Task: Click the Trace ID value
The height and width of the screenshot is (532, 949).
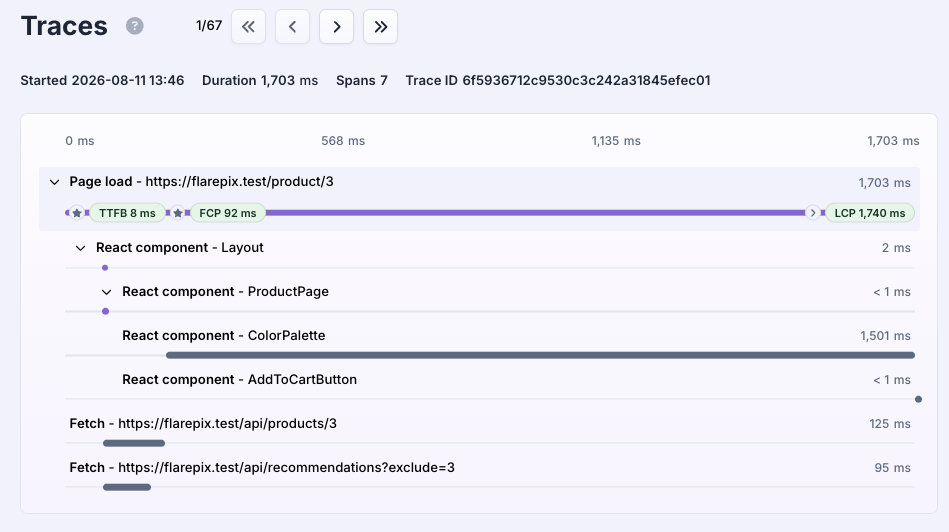Action: (586, 80)
